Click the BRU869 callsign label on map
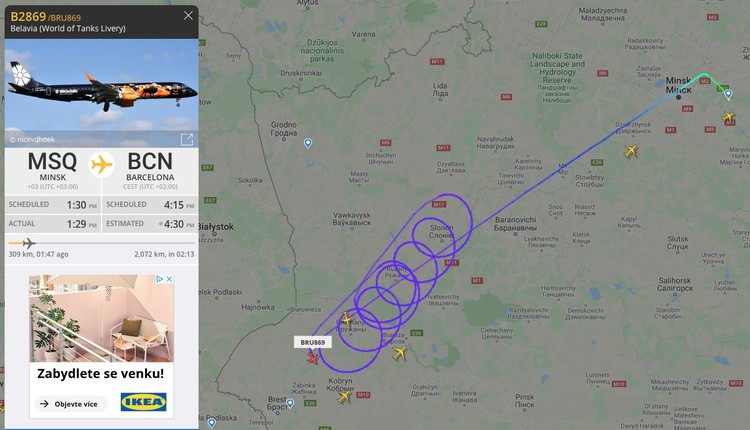The height and width of the screenshot is (430, 750). coord(313,342)
